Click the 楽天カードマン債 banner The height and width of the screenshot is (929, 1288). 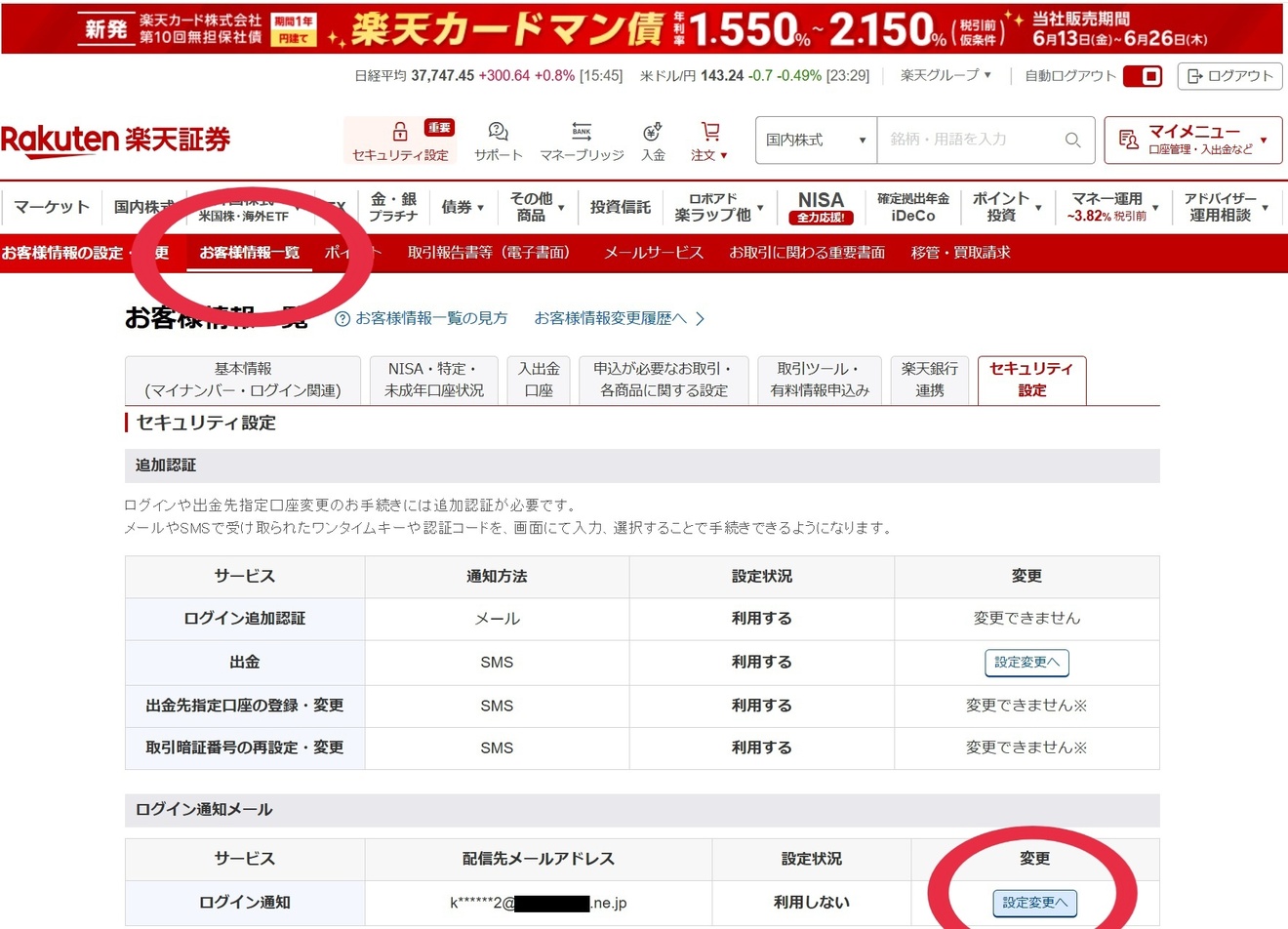click(642, 28)
